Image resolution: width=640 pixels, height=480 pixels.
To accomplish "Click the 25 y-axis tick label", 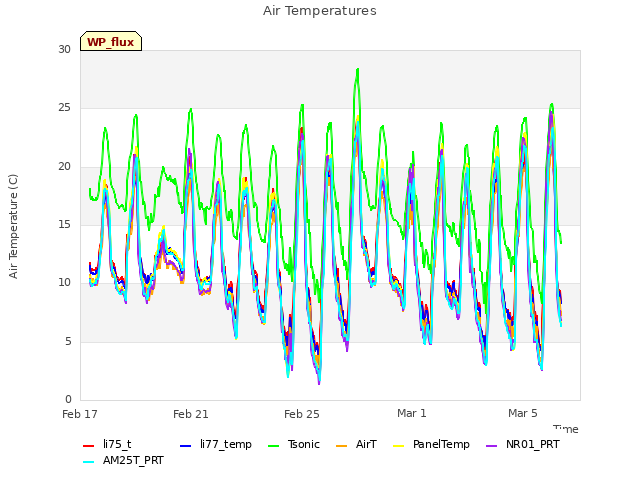I will tap(64, 108).
